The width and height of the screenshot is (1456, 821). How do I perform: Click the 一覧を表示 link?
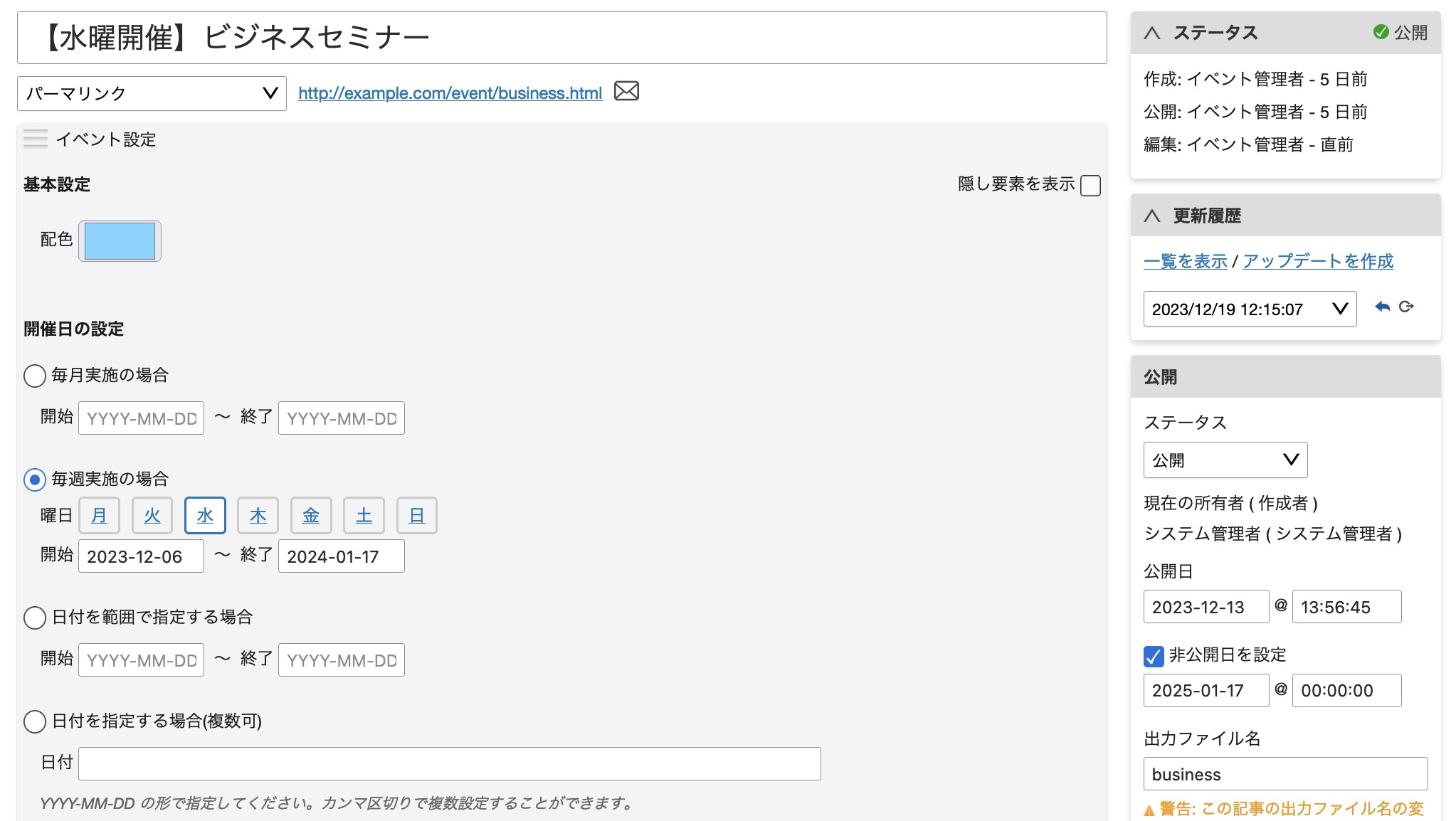click(x=1185, y=261)
